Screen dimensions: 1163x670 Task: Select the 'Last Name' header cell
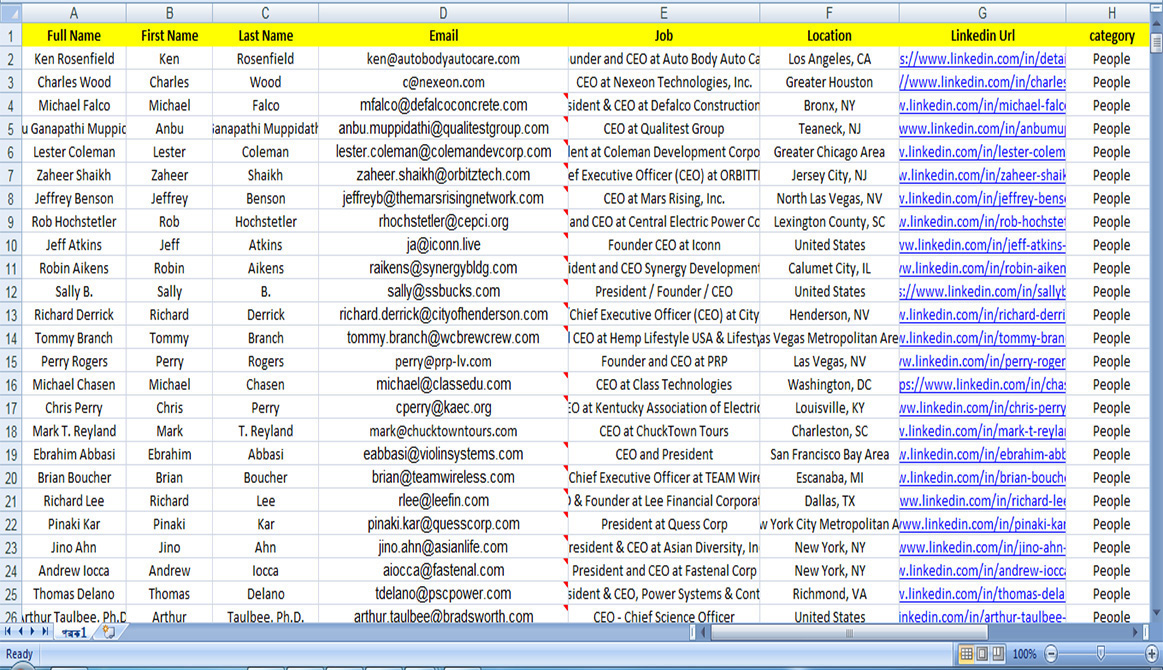(x=265, y=36)
